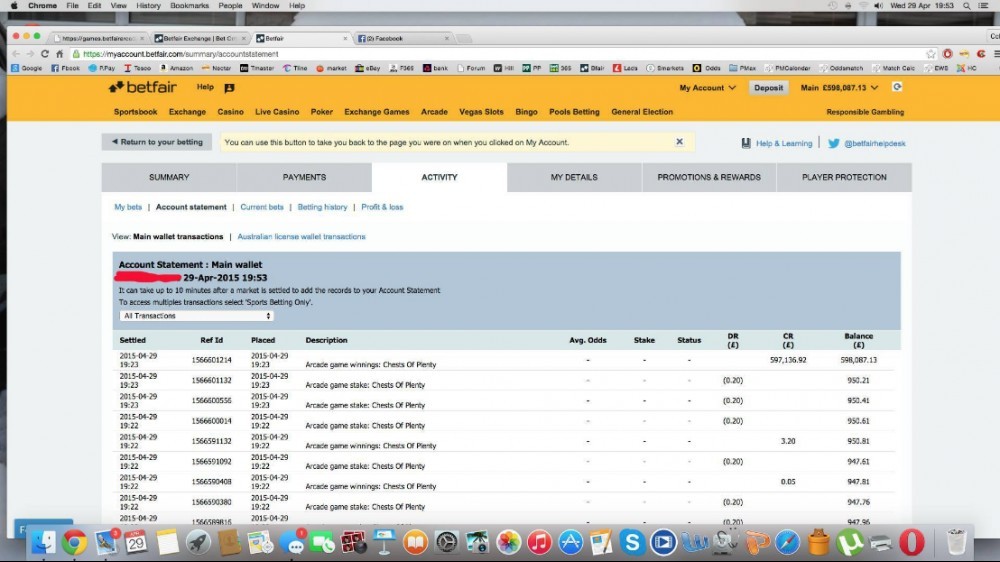Open App Store from the dock
Image resolution: width=1000 pixels, height=562 pixels.
(x=571, y=542)
